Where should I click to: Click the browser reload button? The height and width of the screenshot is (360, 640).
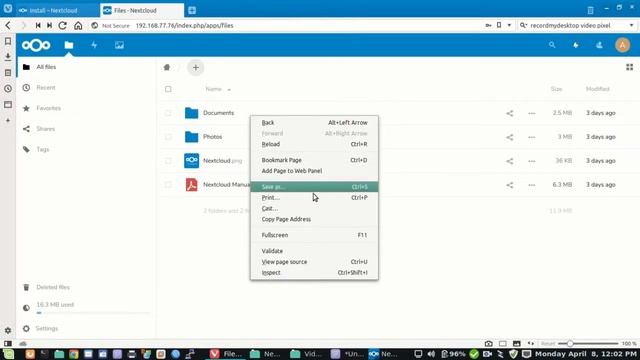point(62,25)
